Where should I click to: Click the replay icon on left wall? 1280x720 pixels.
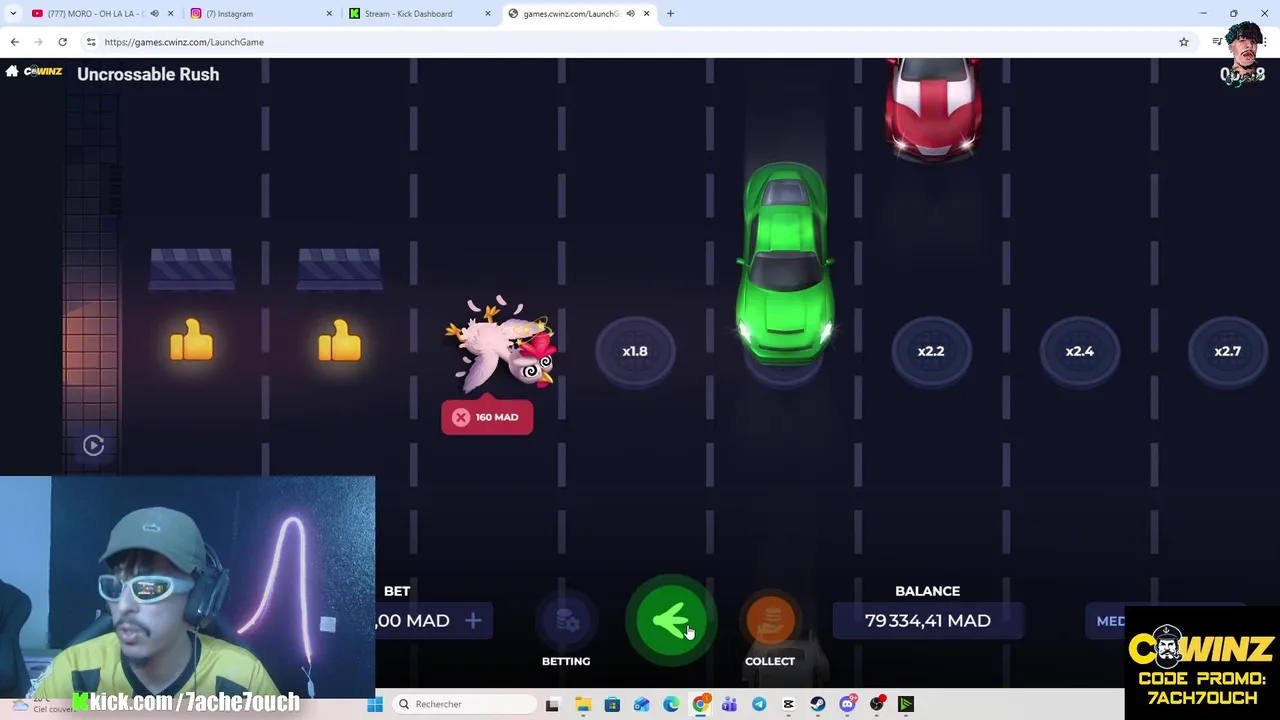(x=93, y=446)
